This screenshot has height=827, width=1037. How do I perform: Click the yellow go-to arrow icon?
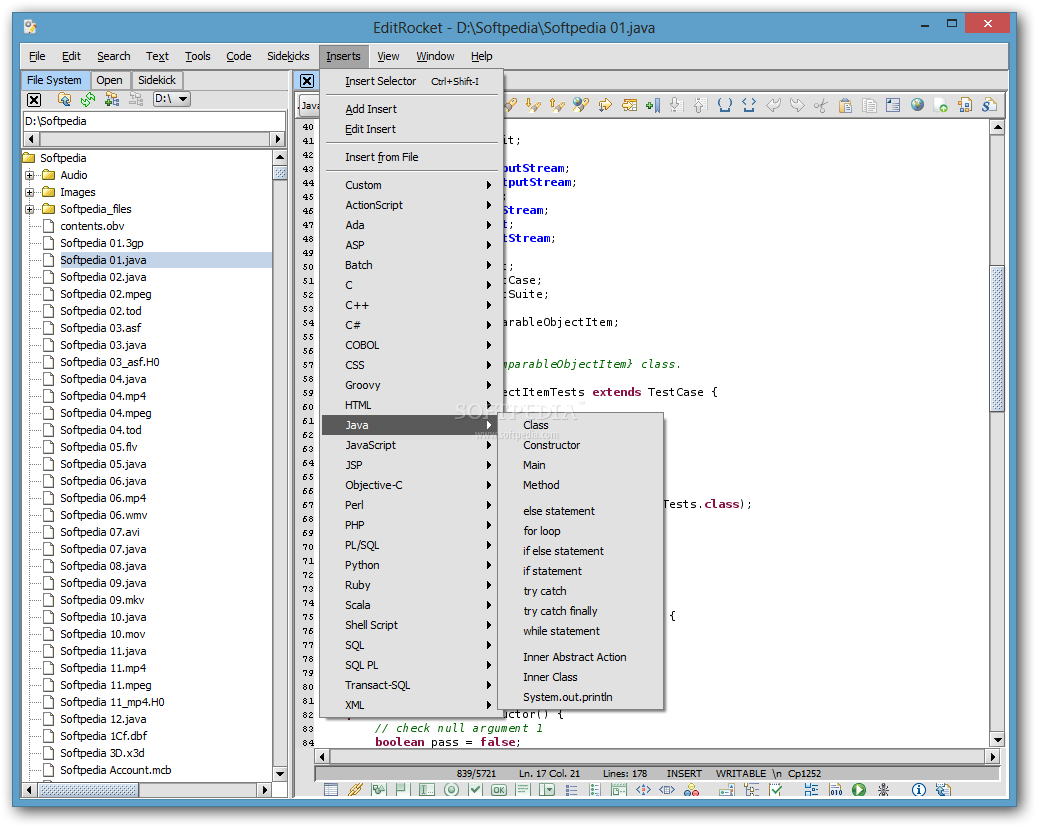point(604,105)
